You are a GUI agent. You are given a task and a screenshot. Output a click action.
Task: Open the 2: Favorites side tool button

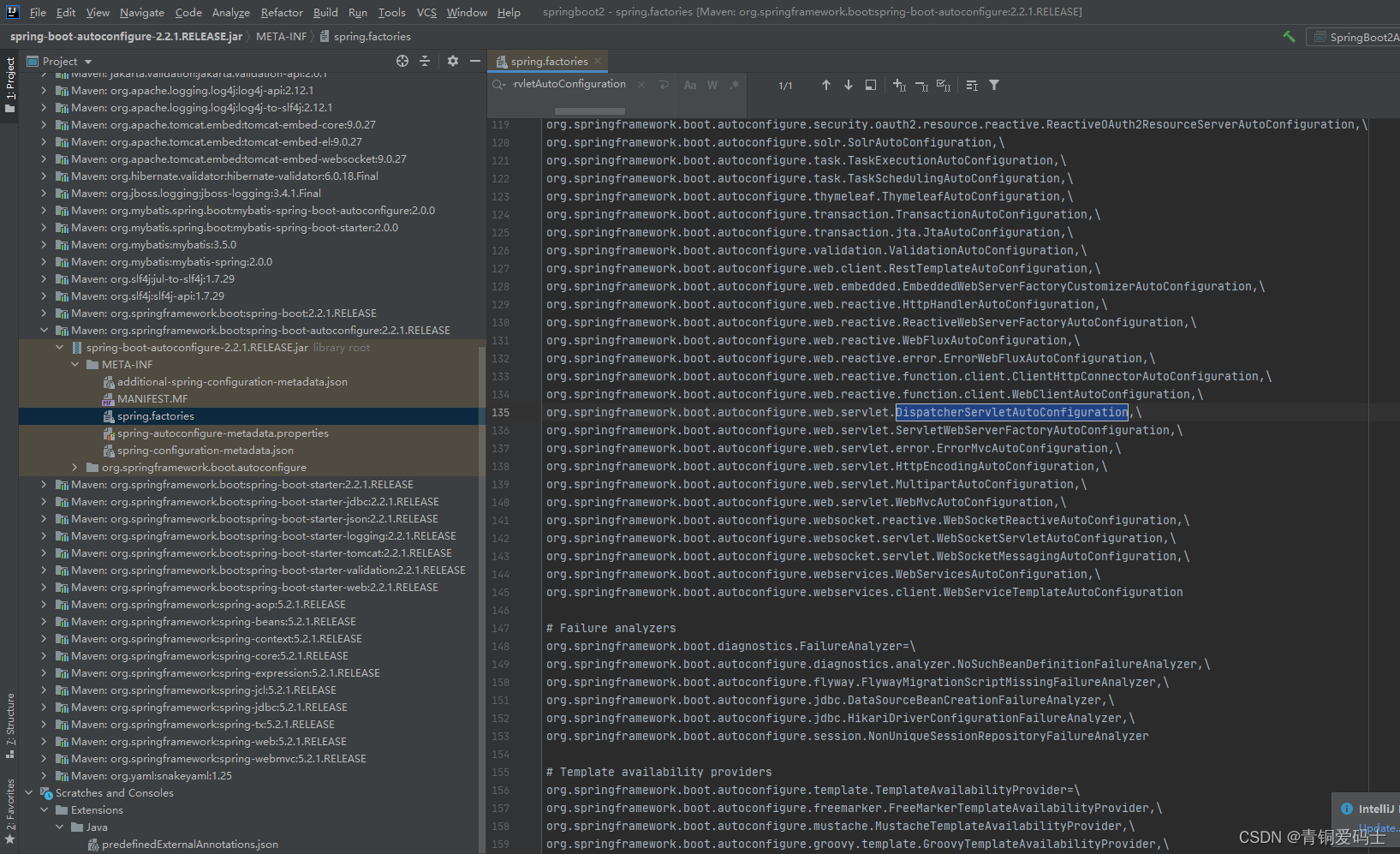pyautogui.click(x=9, y=811)
